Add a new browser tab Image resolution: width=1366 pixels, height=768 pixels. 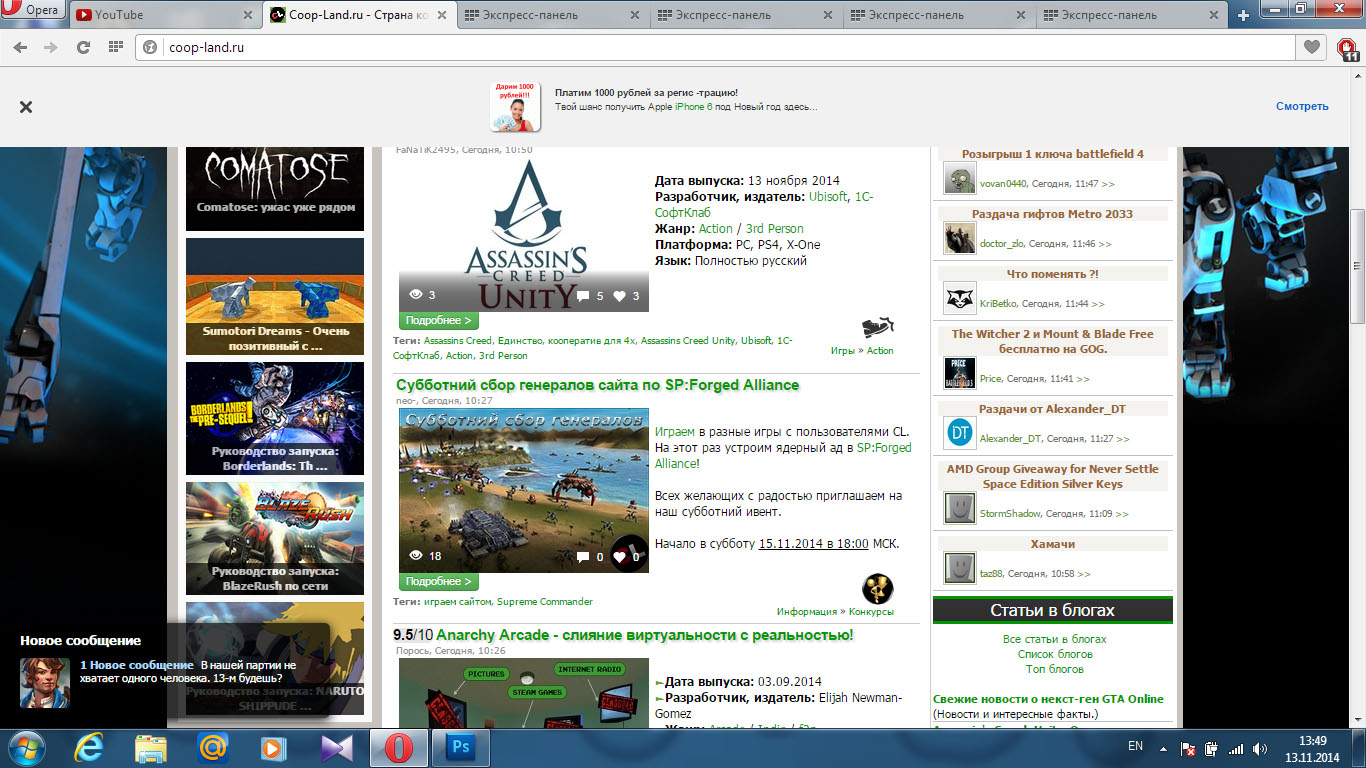click(x=1243, y=15)
